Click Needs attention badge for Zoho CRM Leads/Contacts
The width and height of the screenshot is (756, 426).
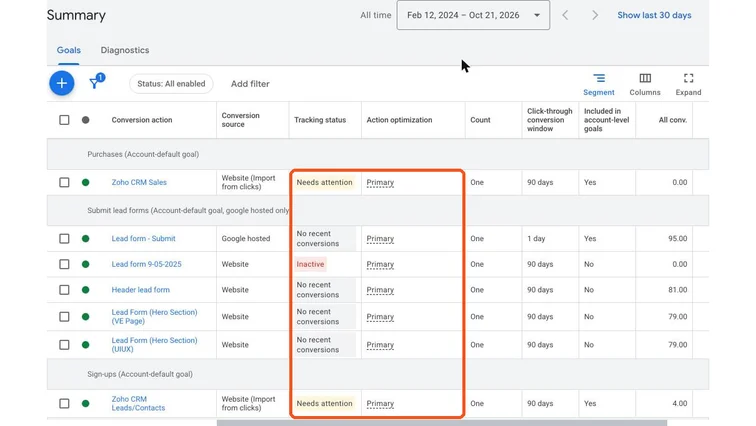tap(324, 403)
